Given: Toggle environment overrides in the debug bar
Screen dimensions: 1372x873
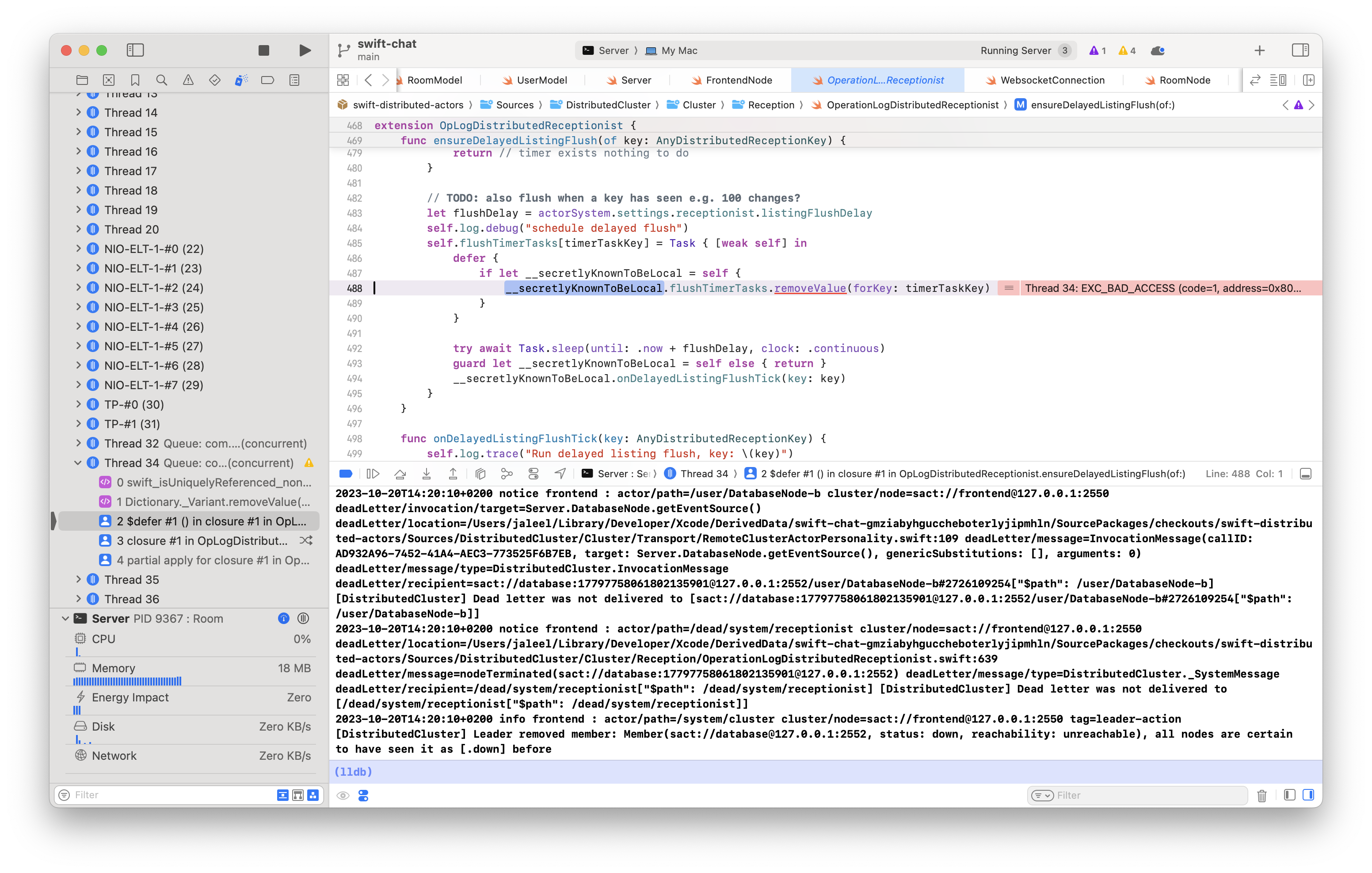Looking at the screenshot, I should 534,473.
